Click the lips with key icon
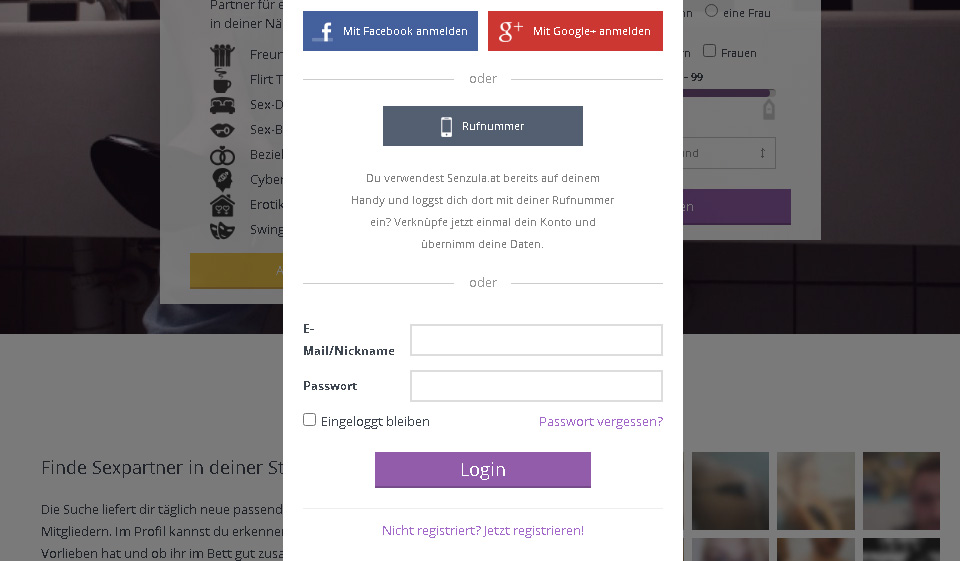Image resolution: width=960 pixels, height=561 pixels. (222, 129)
